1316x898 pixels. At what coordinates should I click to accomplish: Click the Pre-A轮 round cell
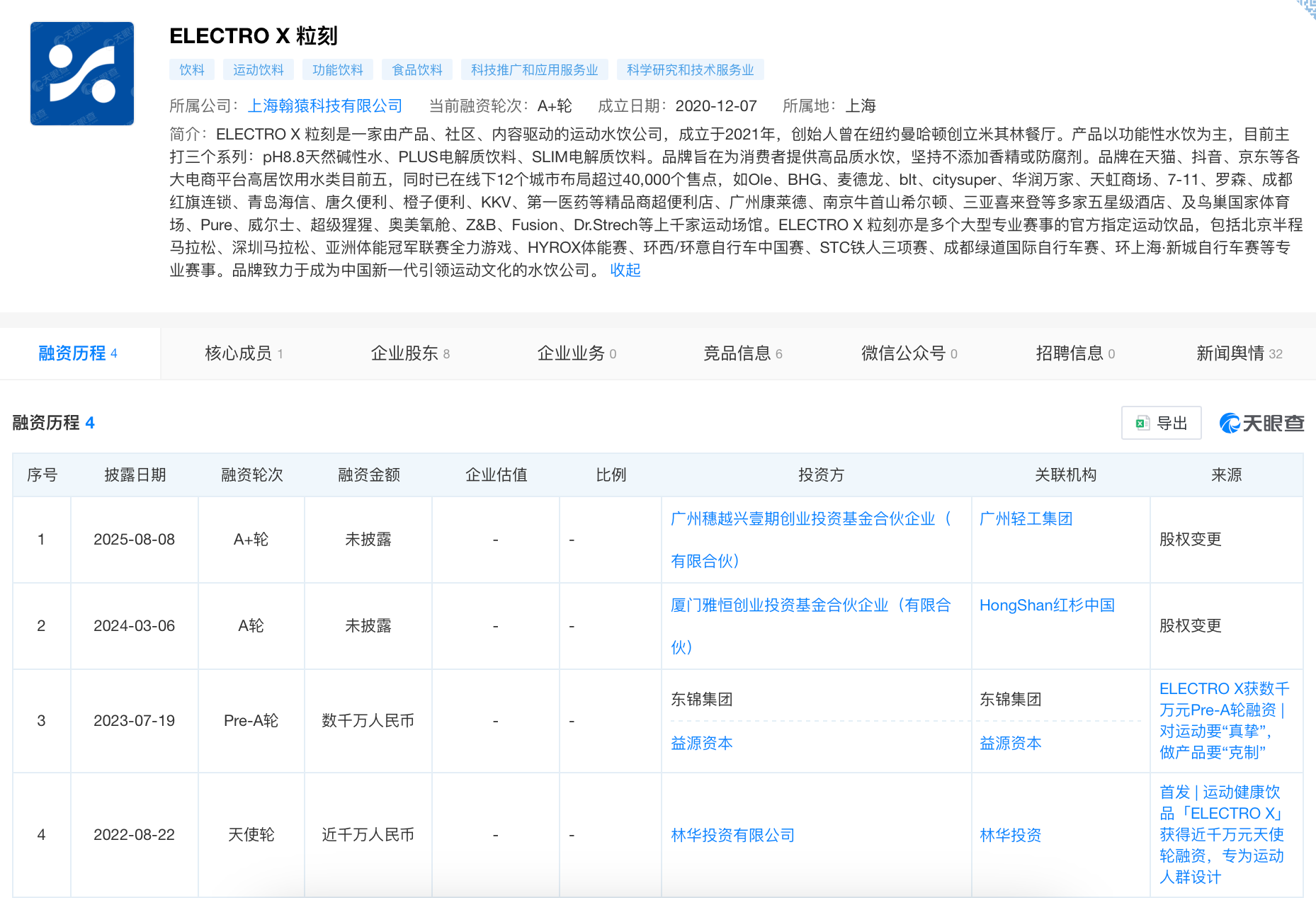tap(251, 721)
